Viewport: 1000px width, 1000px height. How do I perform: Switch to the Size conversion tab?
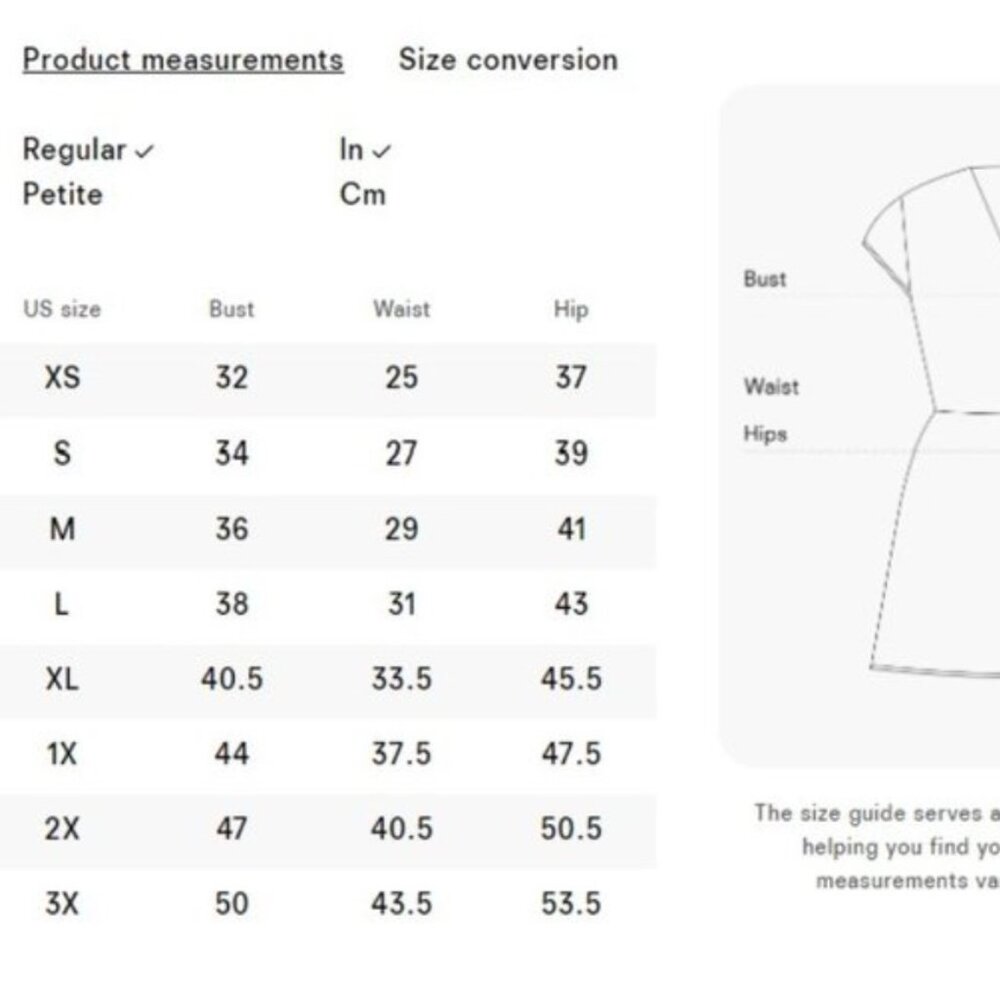508,59
